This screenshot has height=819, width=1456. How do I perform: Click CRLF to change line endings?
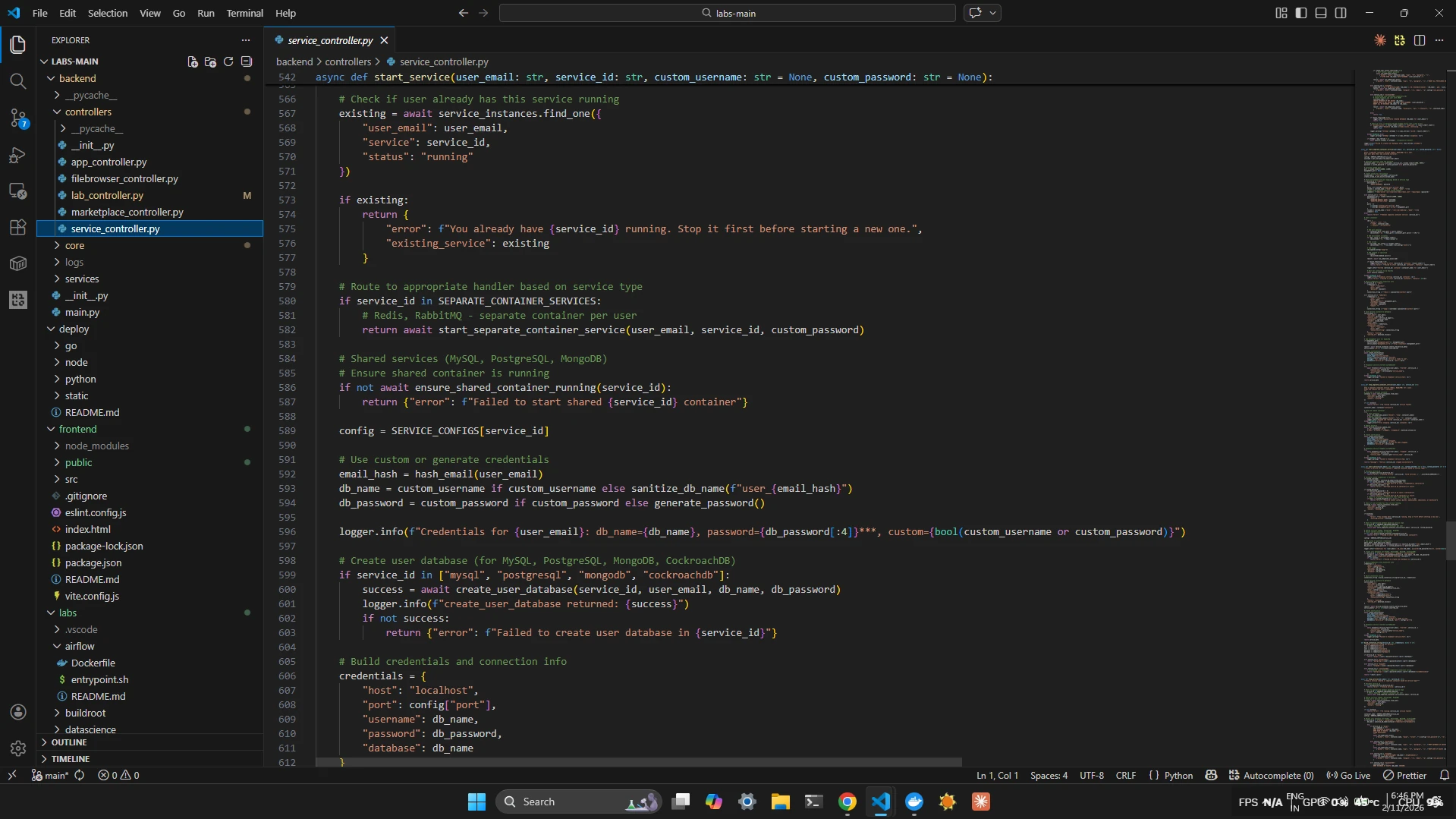coord(1125,775)
